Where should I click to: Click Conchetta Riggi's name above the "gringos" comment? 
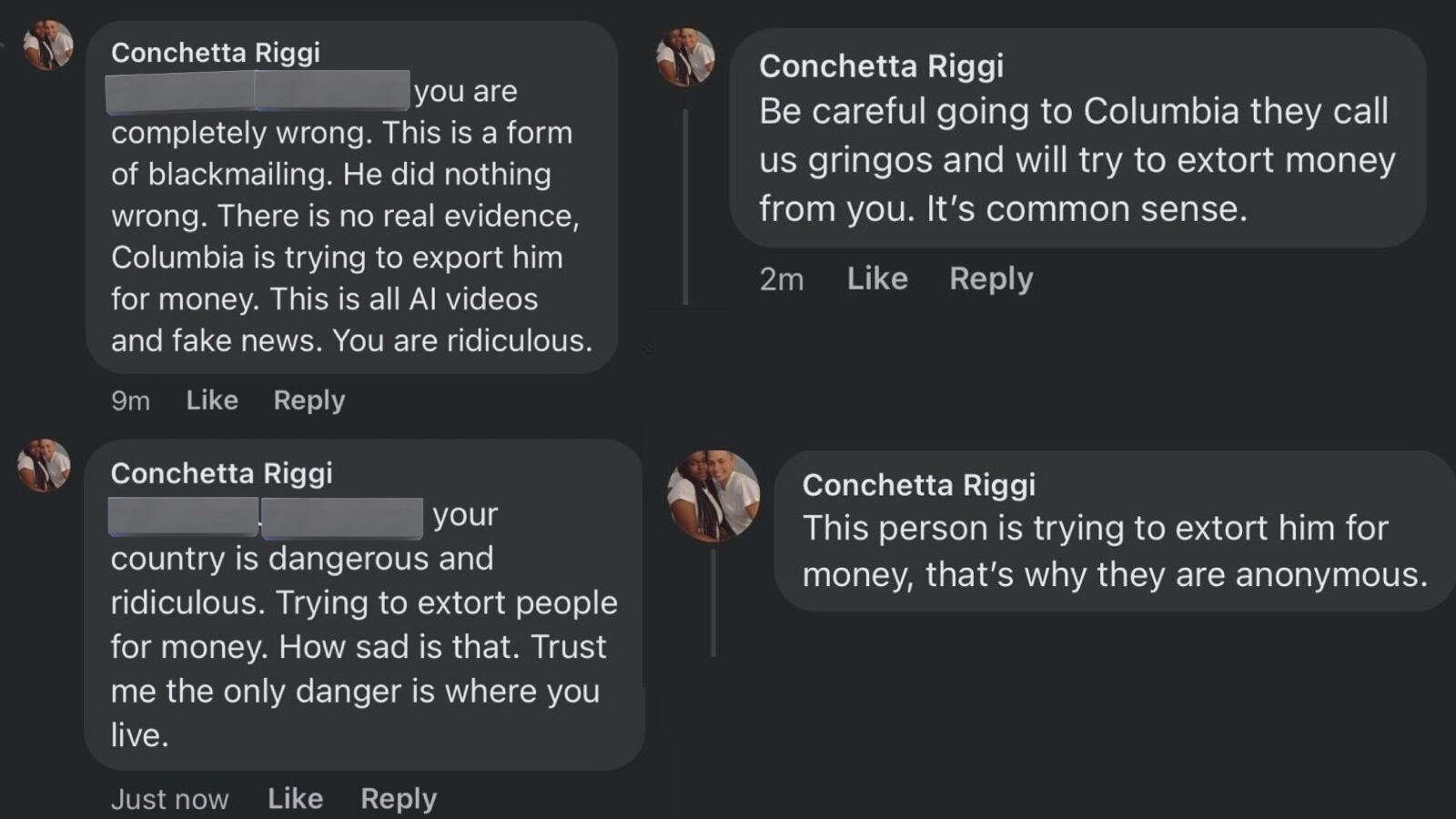(881, 66)
